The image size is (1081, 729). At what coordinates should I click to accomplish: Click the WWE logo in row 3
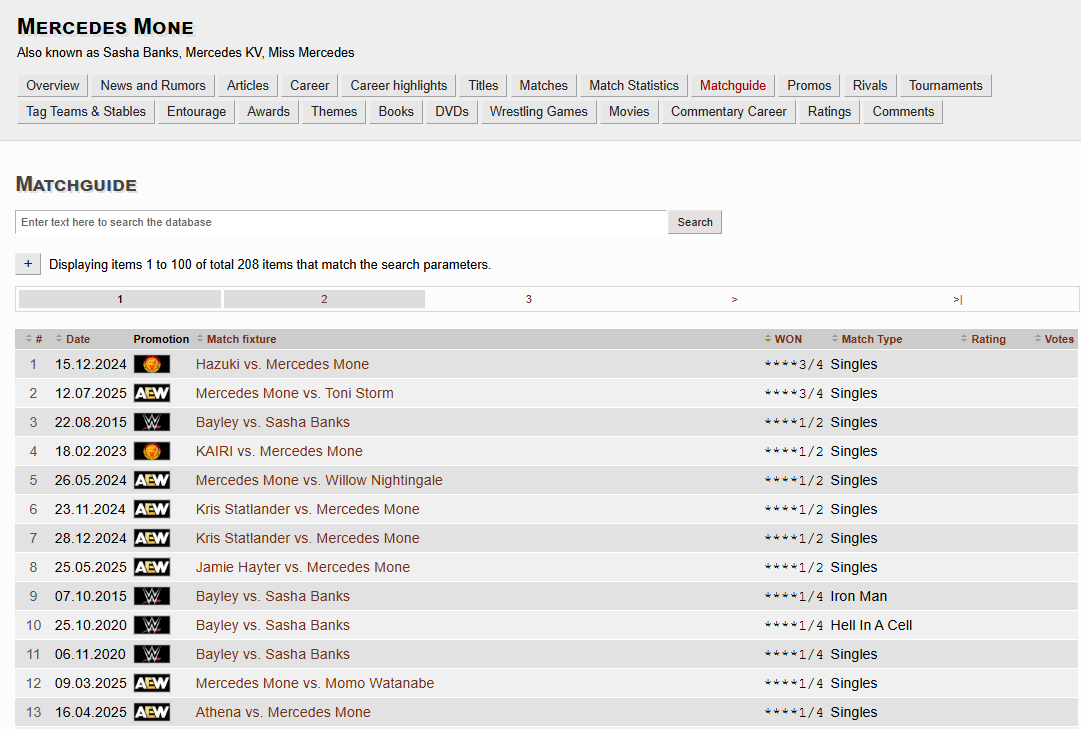click(152, 422)
